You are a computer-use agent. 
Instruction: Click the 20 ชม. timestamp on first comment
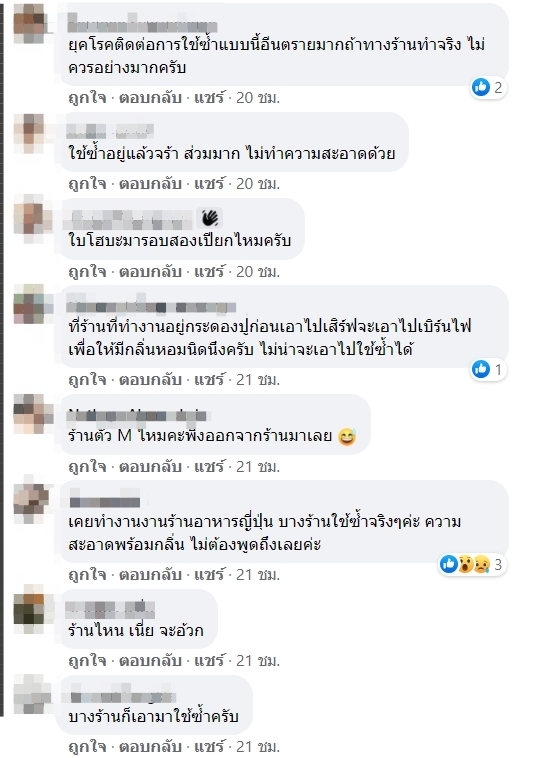(258, 98)
